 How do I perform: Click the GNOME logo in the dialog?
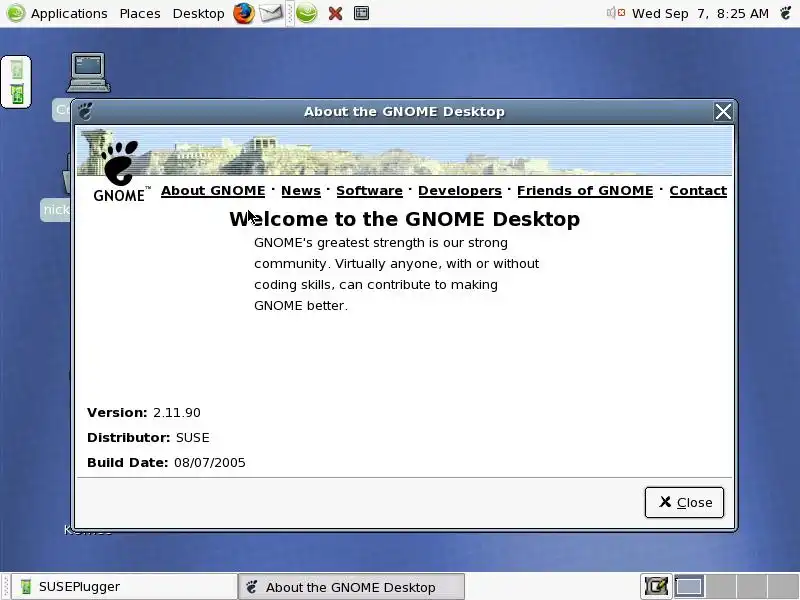click(121, 171)
